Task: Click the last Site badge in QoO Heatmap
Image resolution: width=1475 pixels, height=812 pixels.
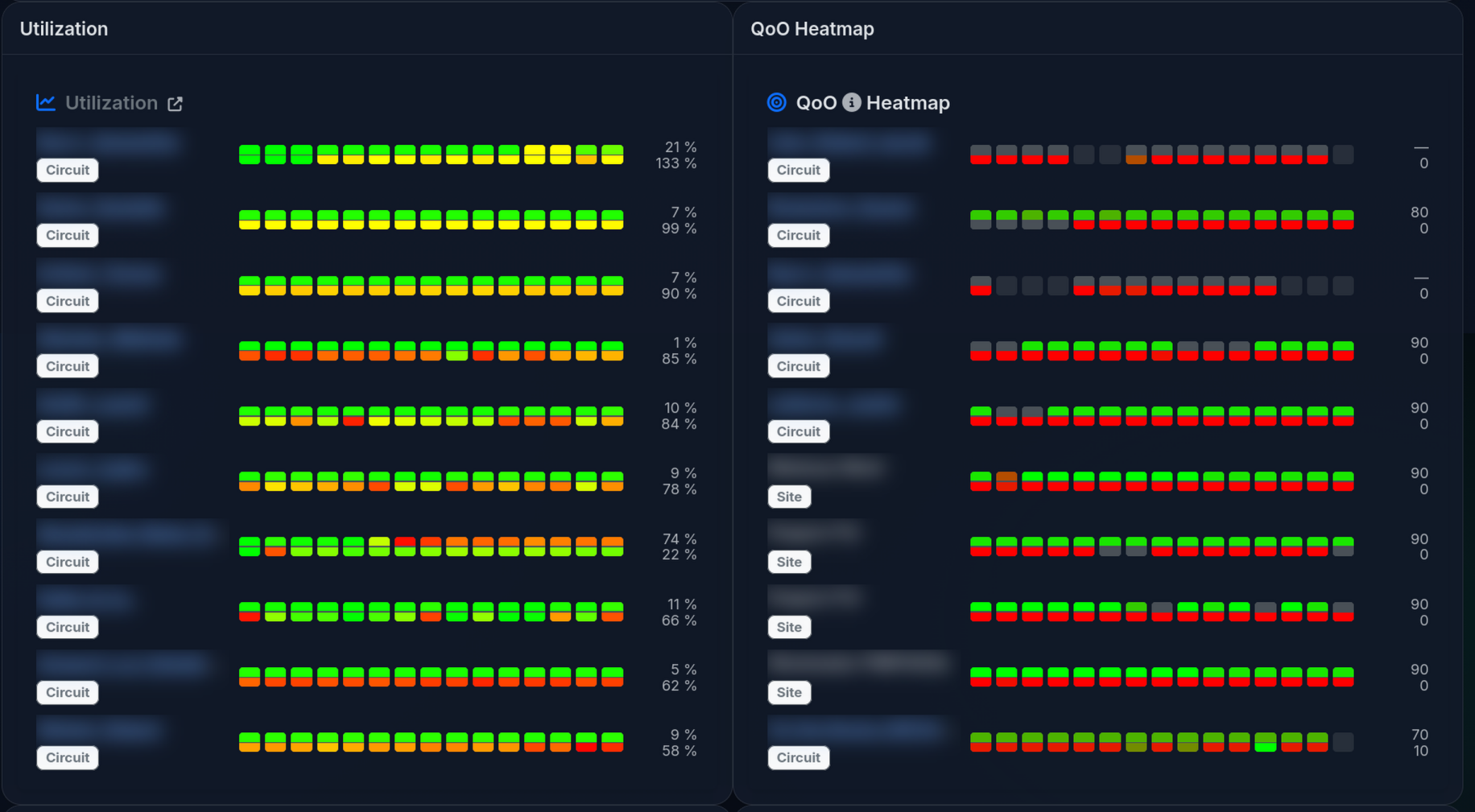Action: (x=789, y=692)
